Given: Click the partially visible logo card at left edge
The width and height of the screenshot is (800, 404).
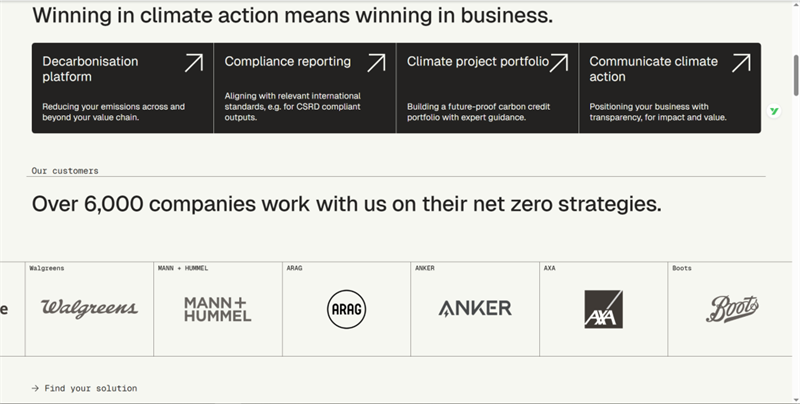Looking at the screenshot, I should pos(10,309).
